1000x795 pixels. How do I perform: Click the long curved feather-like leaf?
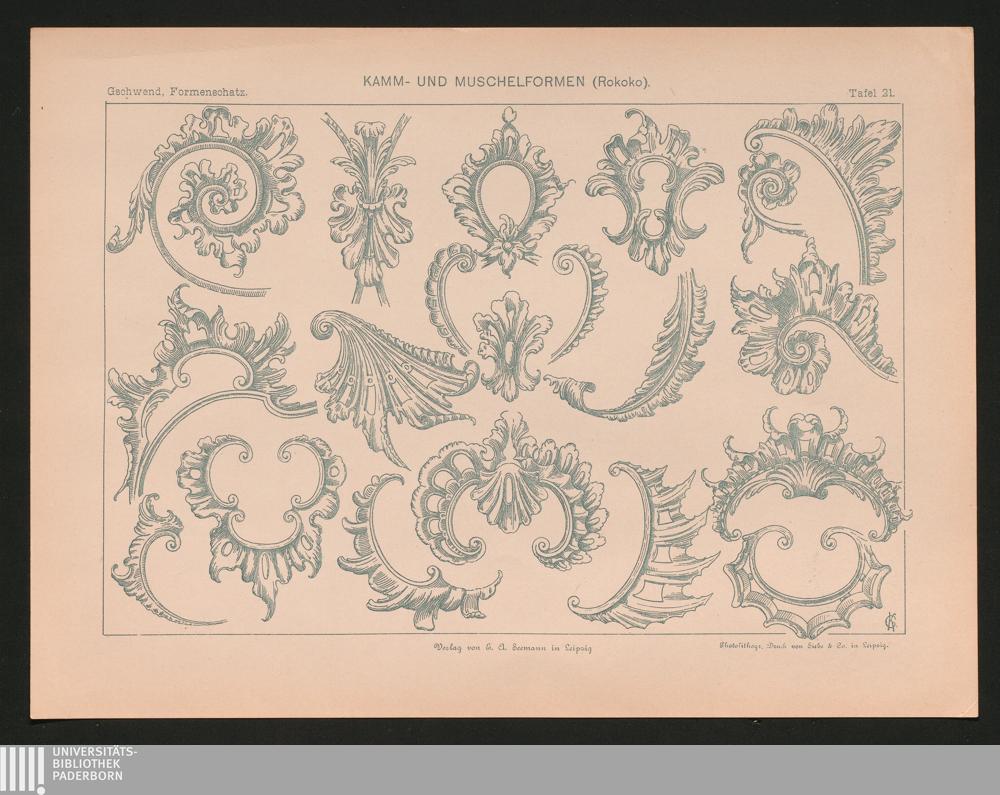650,350
